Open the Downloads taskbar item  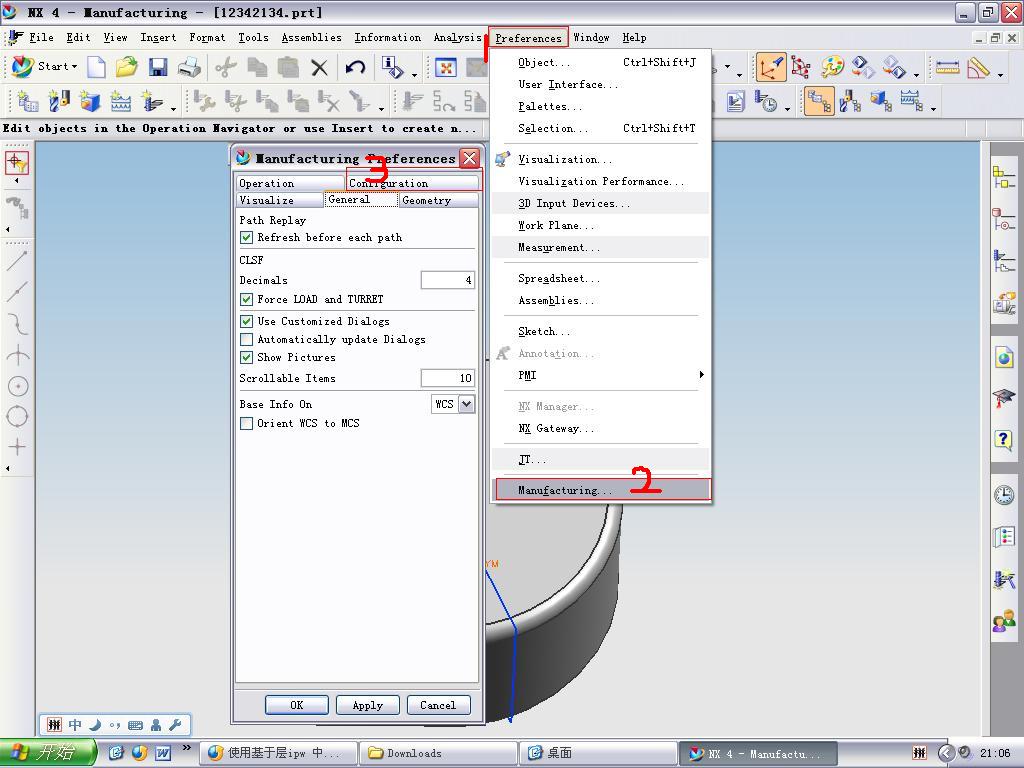click(438, 753)
